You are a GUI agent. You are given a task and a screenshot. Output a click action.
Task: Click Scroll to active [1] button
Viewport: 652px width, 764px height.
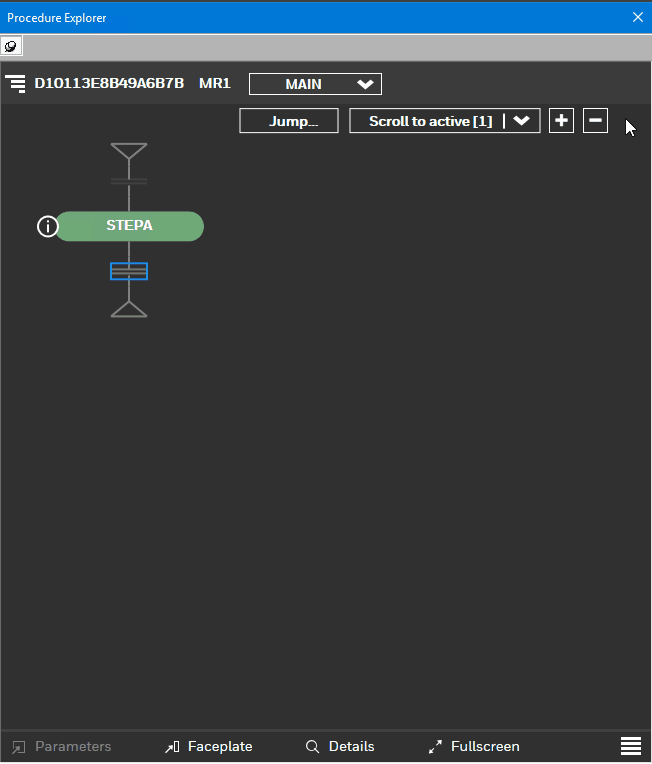430,121
